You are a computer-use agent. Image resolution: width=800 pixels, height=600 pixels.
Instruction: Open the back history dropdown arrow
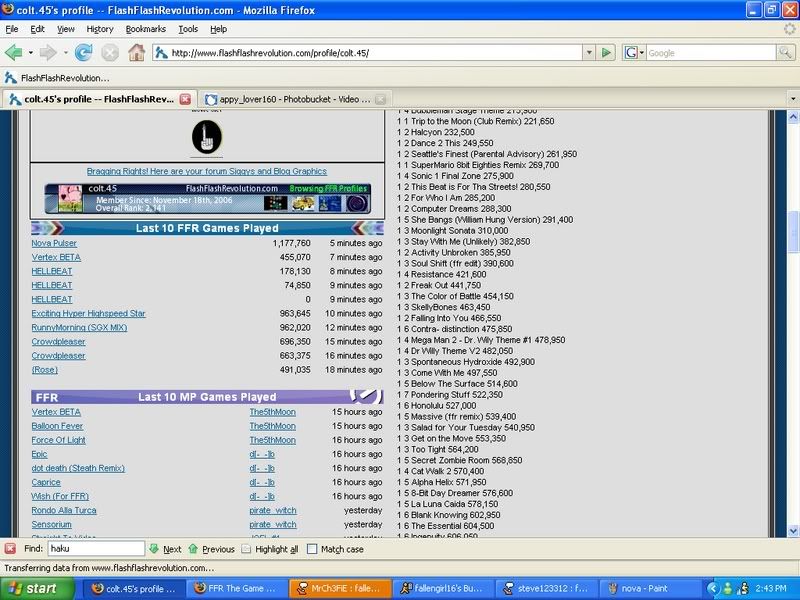click(31, 53)
